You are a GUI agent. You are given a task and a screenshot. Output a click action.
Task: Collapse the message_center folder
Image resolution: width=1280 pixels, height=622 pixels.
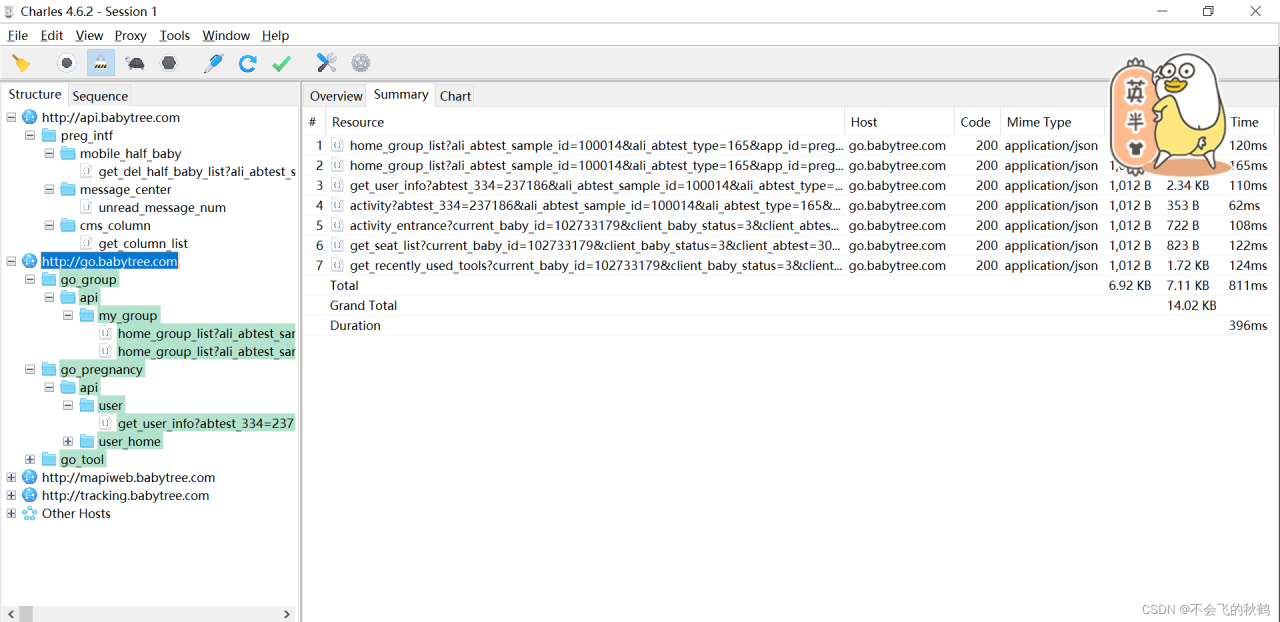(49, 189)
